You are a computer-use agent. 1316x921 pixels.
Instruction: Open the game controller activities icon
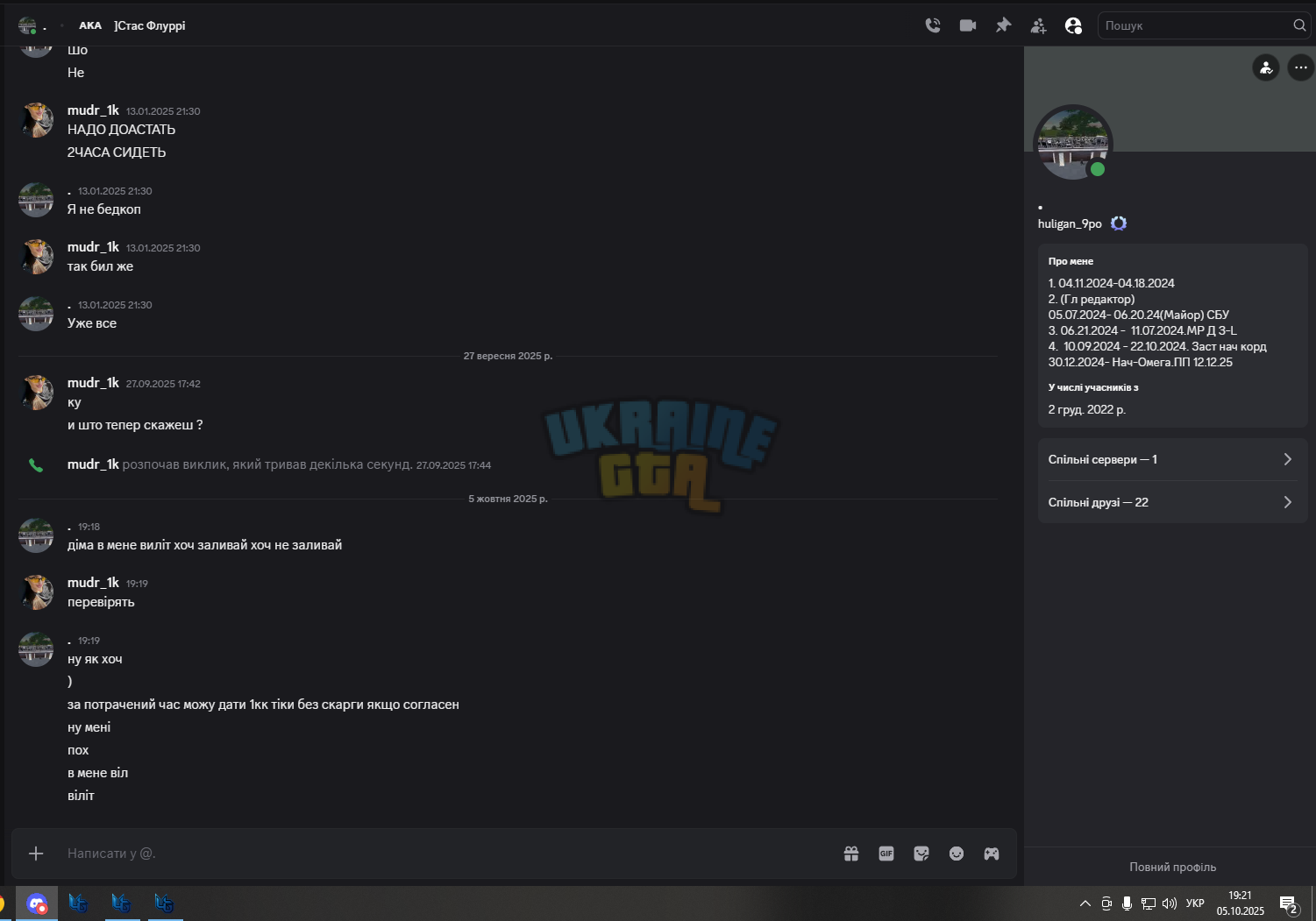click(992, 854)
